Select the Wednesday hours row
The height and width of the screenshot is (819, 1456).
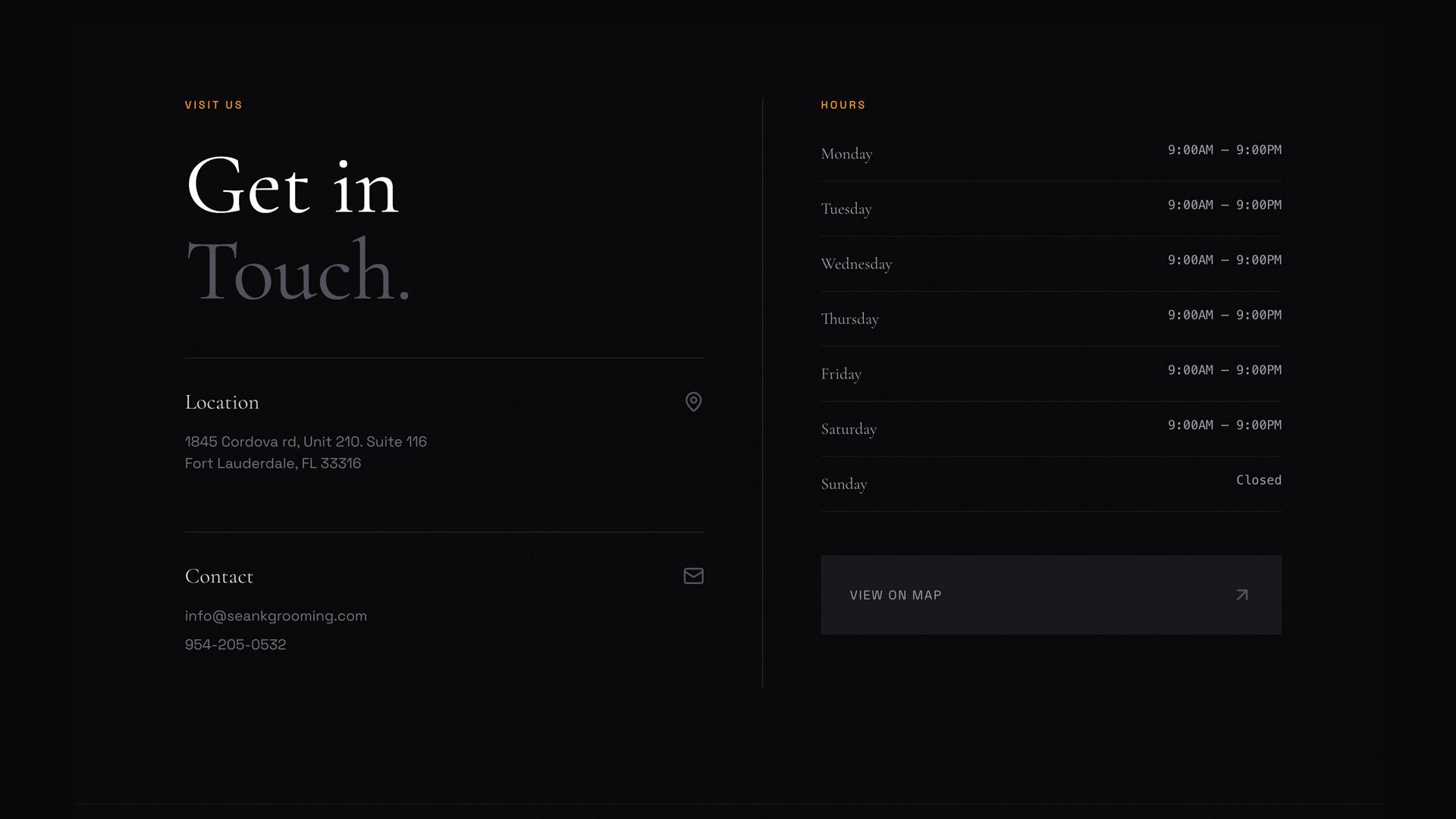[x=1050, y=263]
